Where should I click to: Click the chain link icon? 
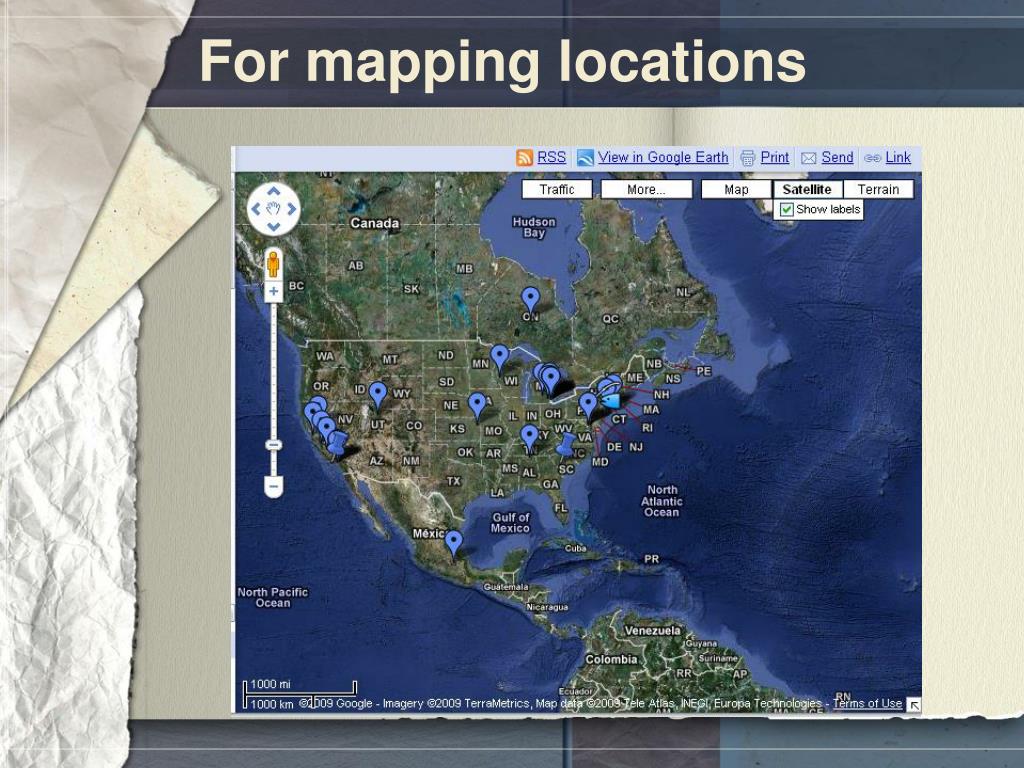(x=872, y=158)
